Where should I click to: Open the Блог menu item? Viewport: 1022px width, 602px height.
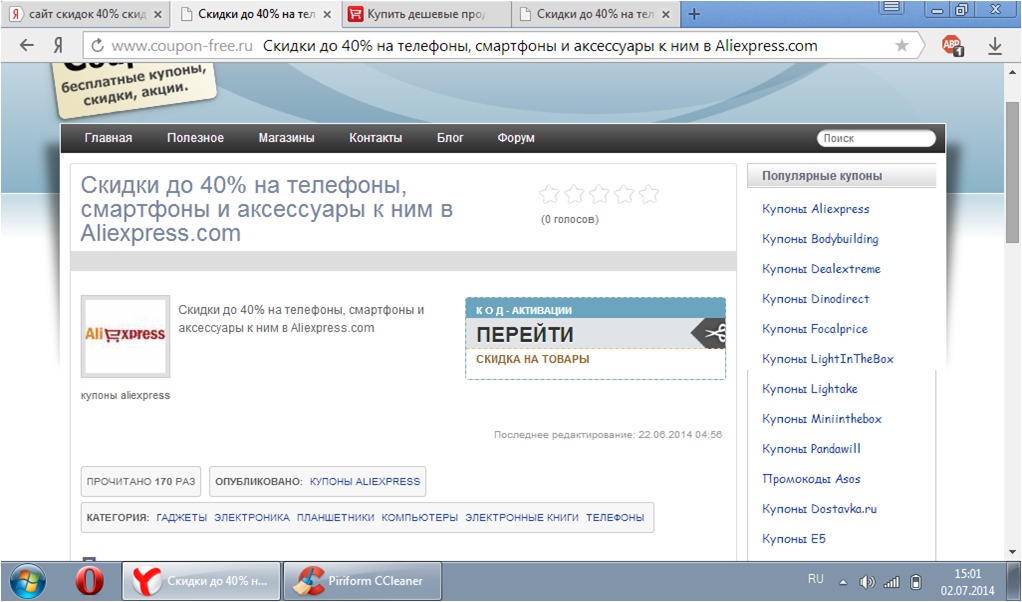[x=450, y=138]
